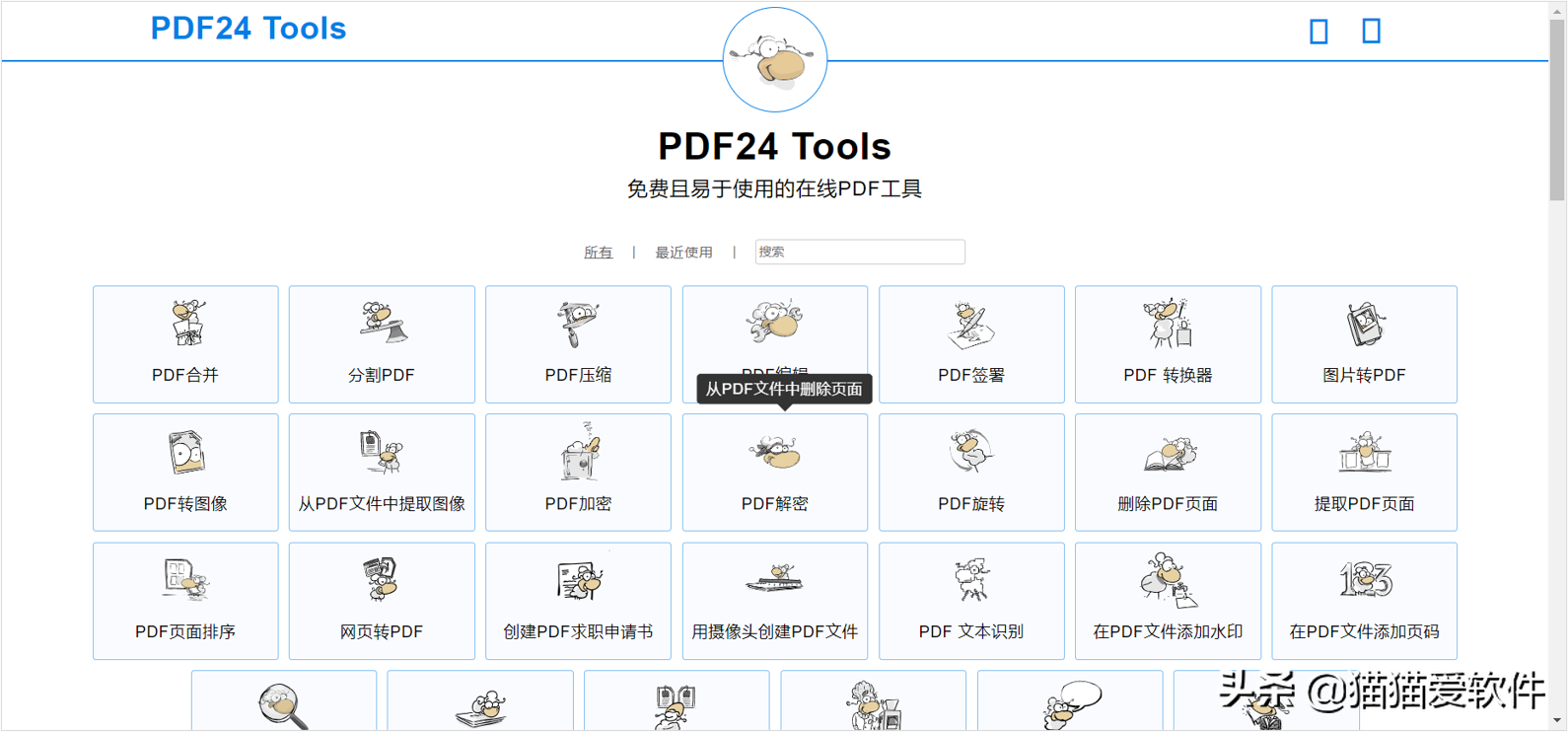
Task: Open the 图片转PDF tool
Action: tap(1364, 344)
